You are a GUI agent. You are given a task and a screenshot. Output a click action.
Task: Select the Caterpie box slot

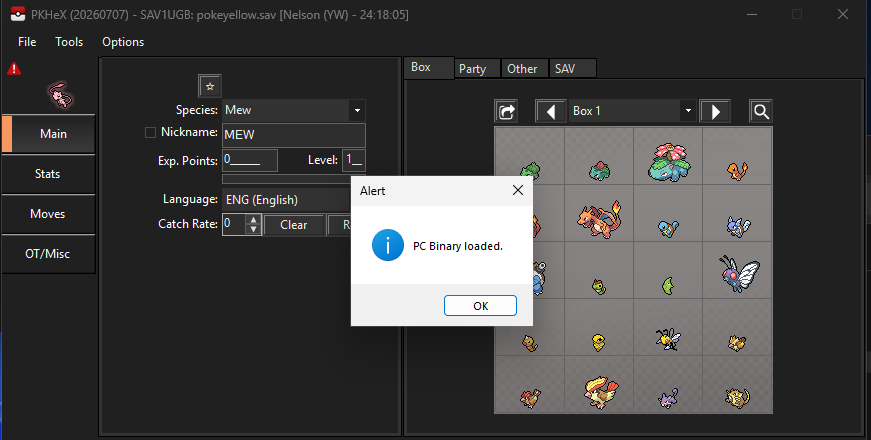click(599, 271)
